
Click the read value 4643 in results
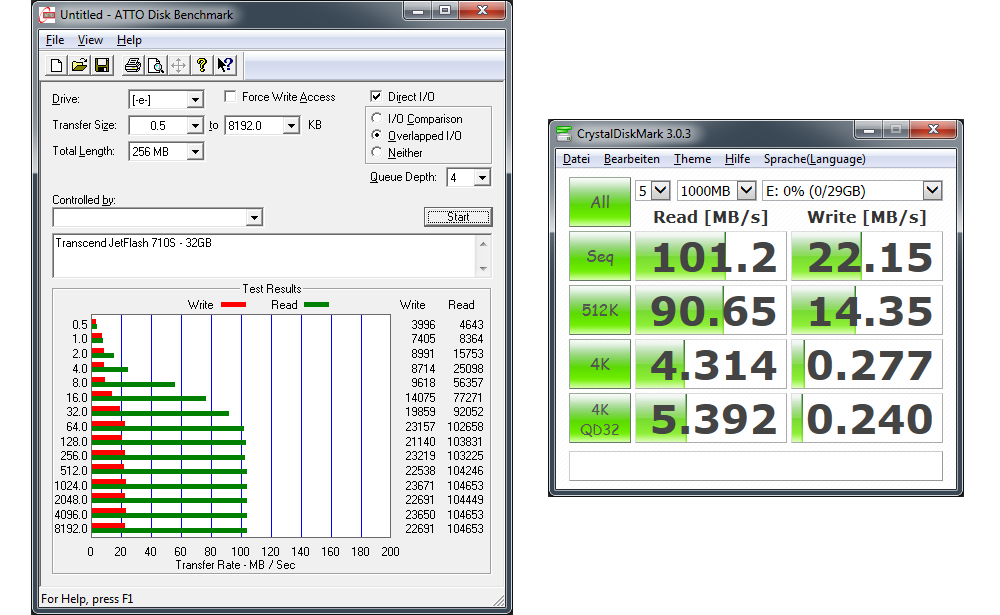471,325
